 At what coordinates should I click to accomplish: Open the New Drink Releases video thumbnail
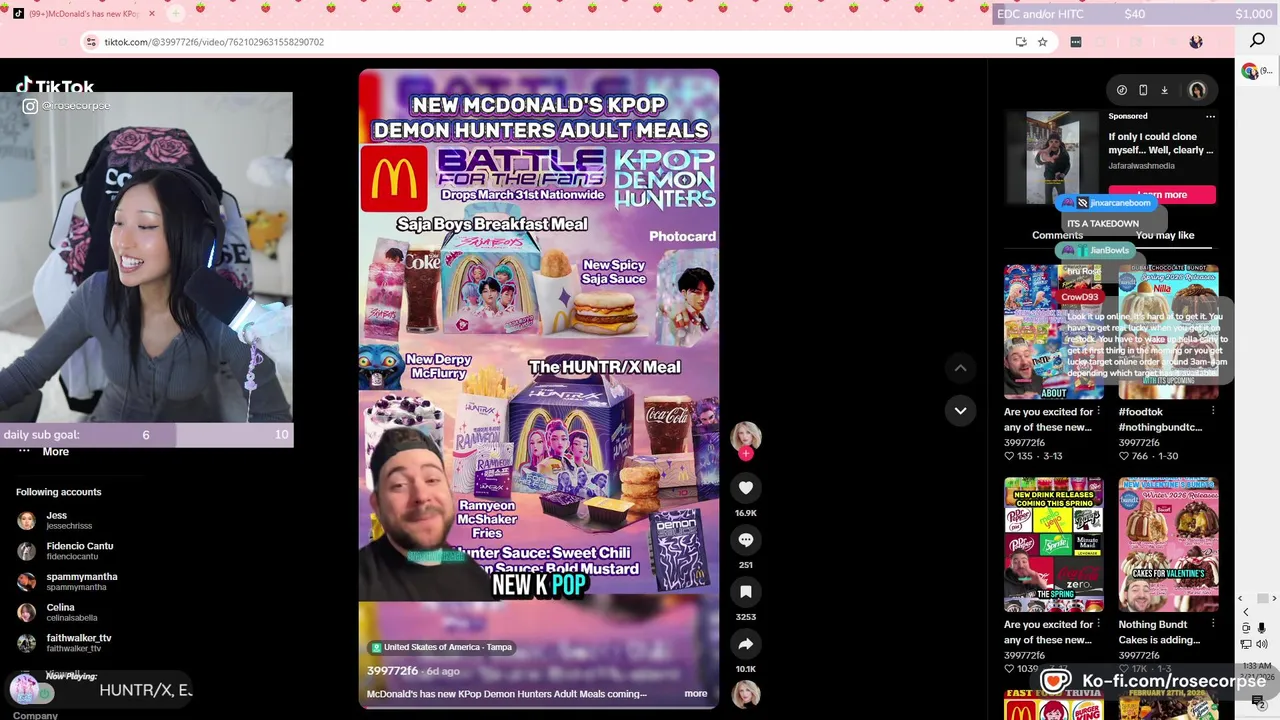(1054, 545)
